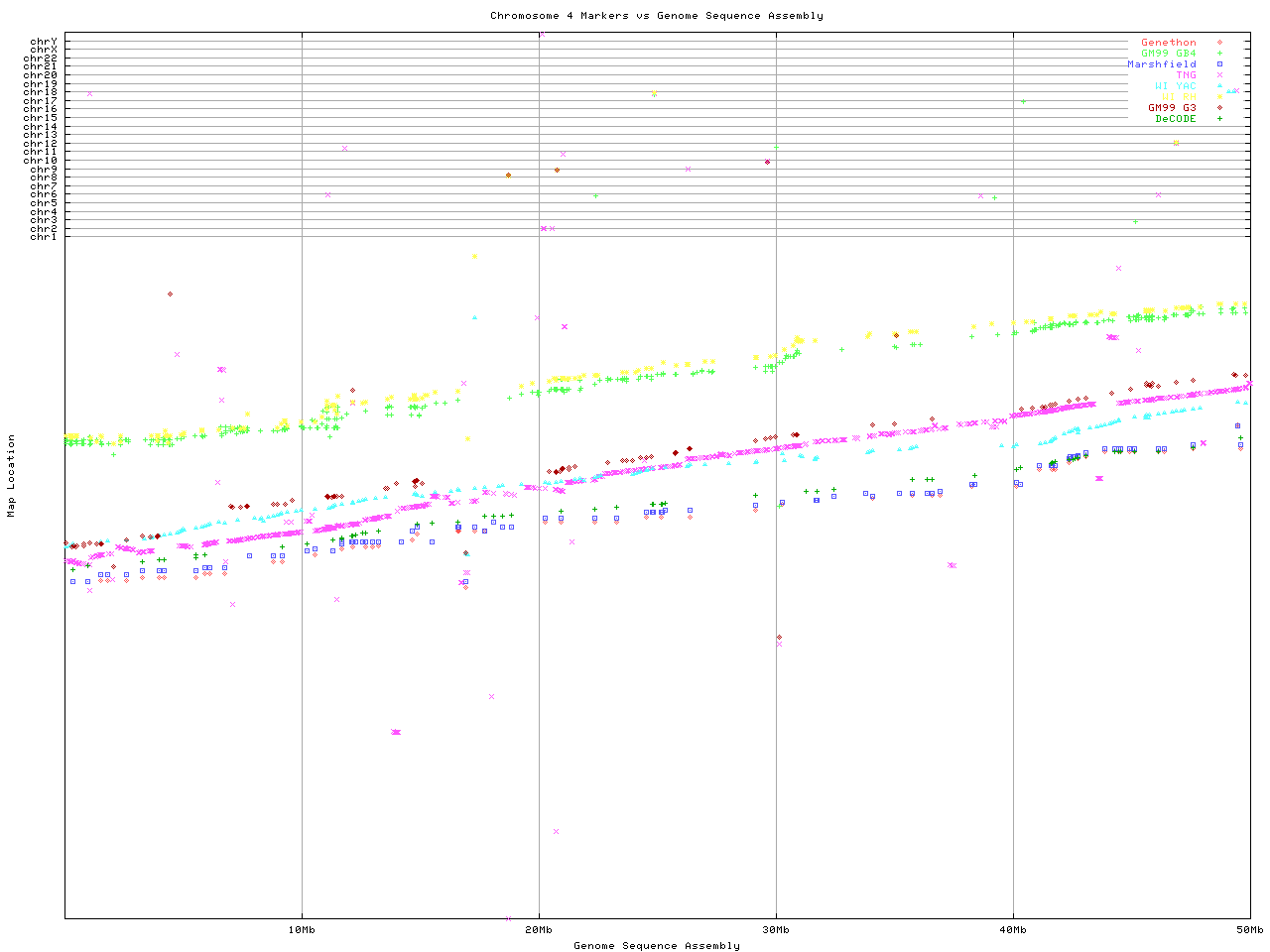1270x952 pixels.
Task: Click the 30Mb tick label
Action: click(776, 930)
